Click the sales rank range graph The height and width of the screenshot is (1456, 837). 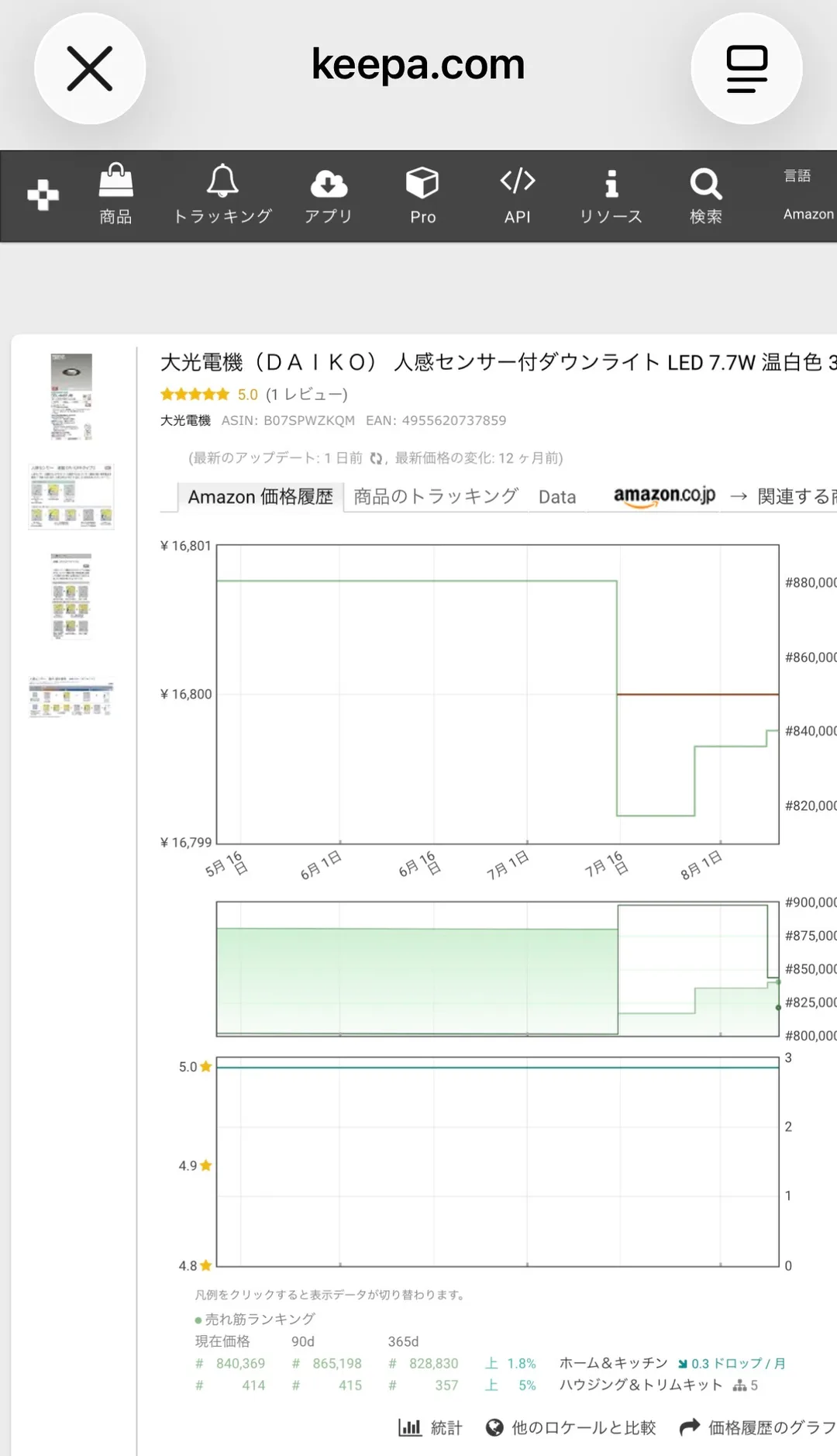pos(498,968)
